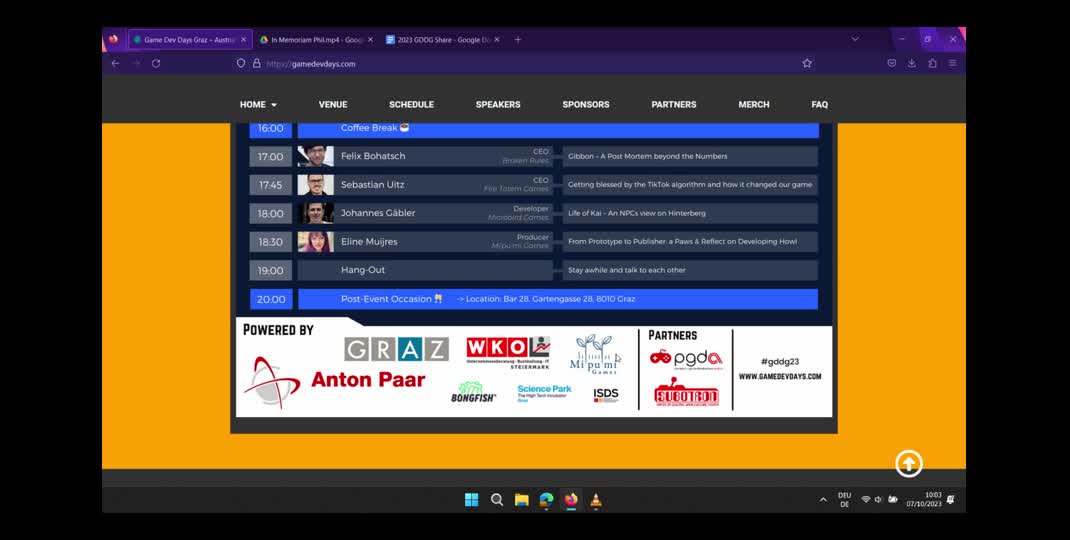Viewport: 1070px width, 540px height.
Task: Open the notification bell in system tray
Action: click(x=951, y=500)
